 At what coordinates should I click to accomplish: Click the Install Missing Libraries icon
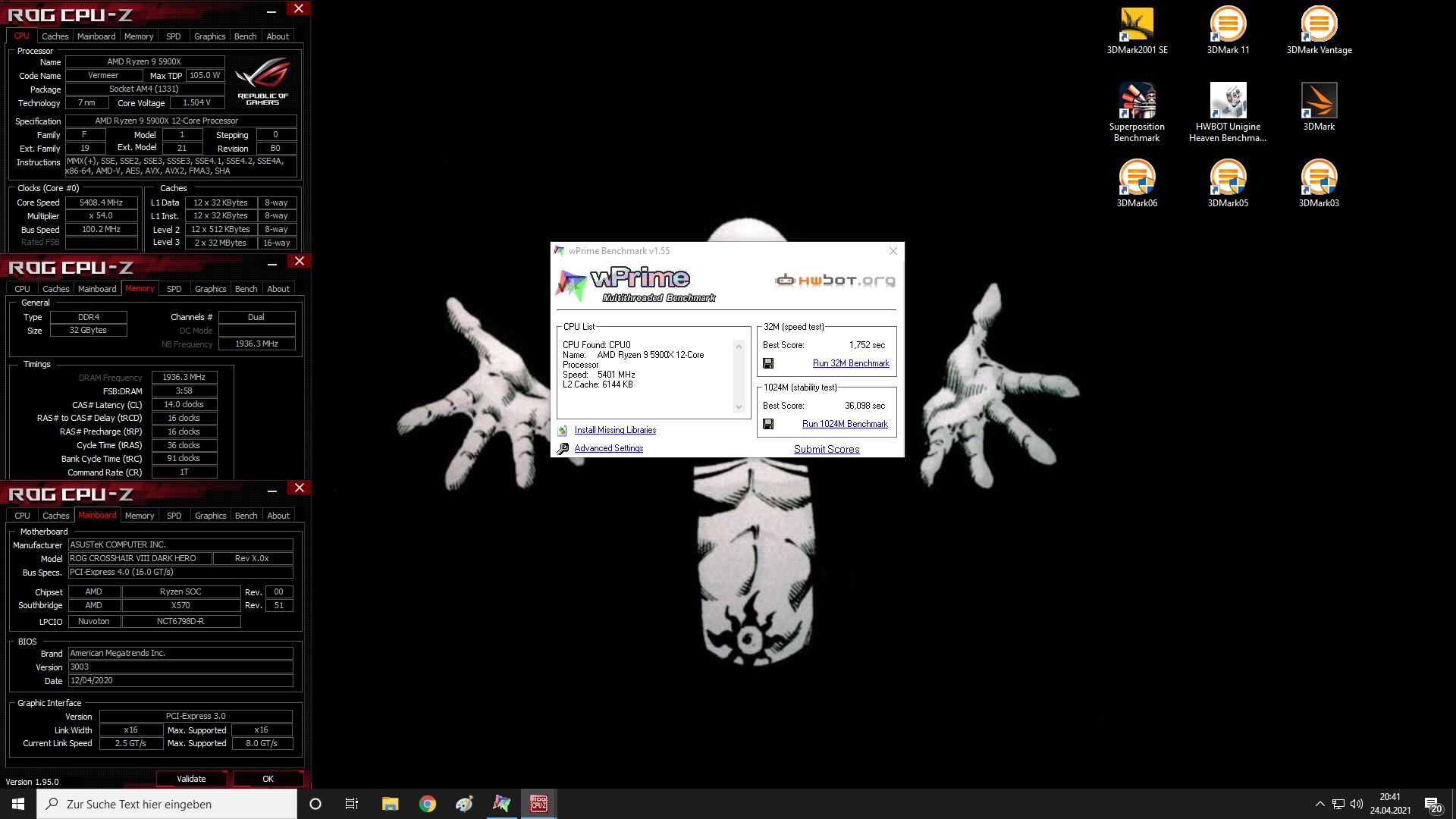[563, 431]
